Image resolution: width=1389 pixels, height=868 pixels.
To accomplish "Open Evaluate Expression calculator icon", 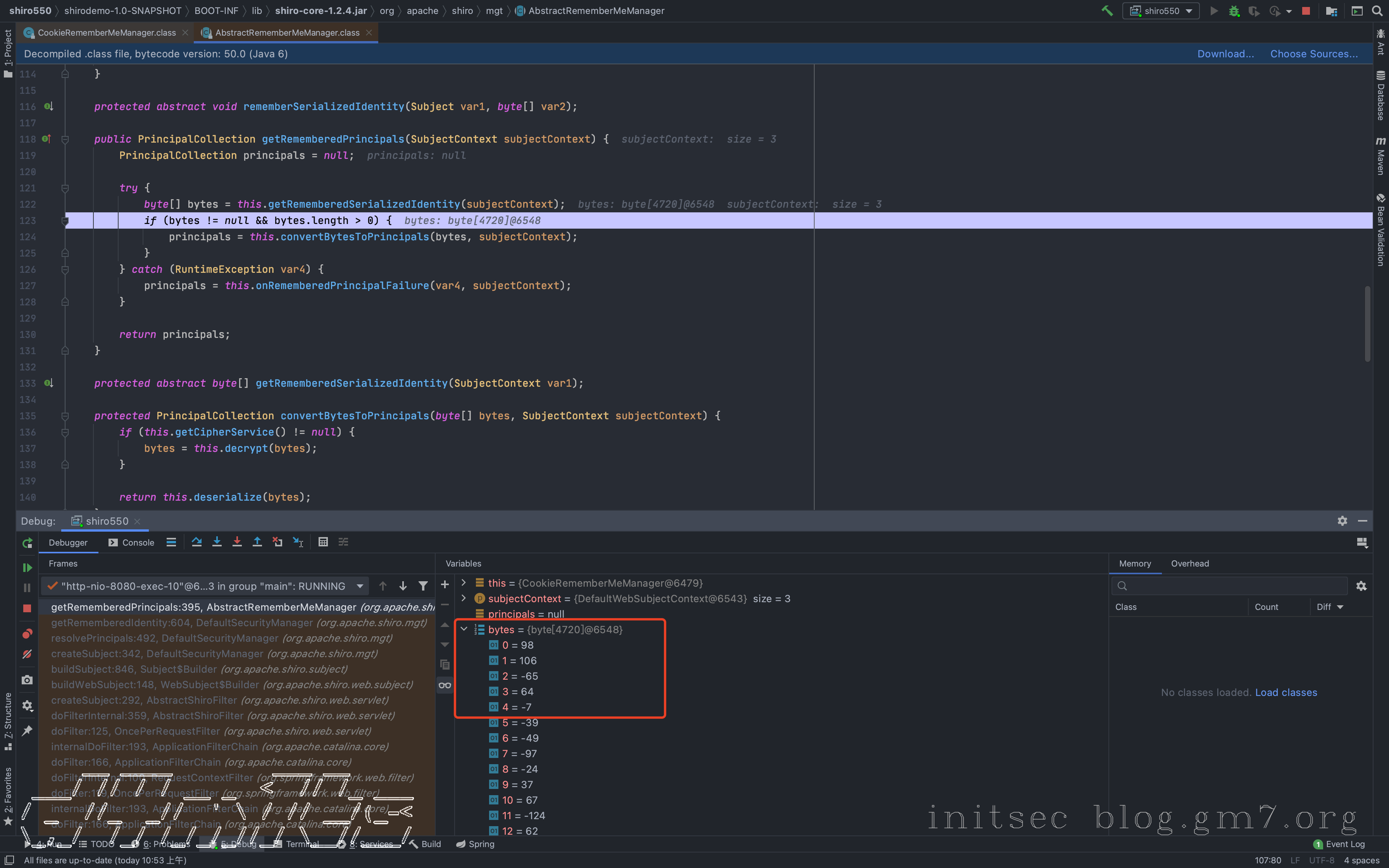I will pyautogui.click(x=323, y=542).
